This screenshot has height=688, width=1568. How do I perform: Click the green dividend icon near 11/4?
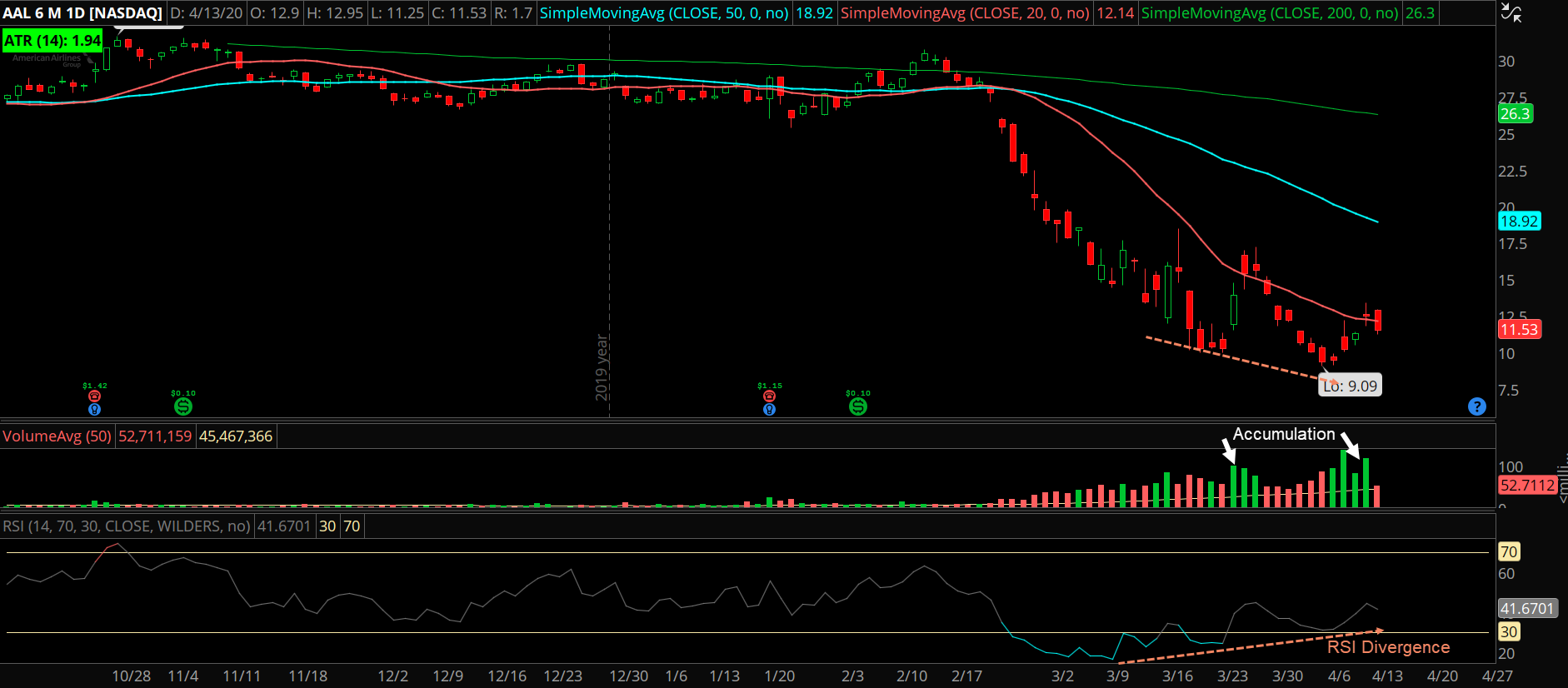click(x=183, y=406)
